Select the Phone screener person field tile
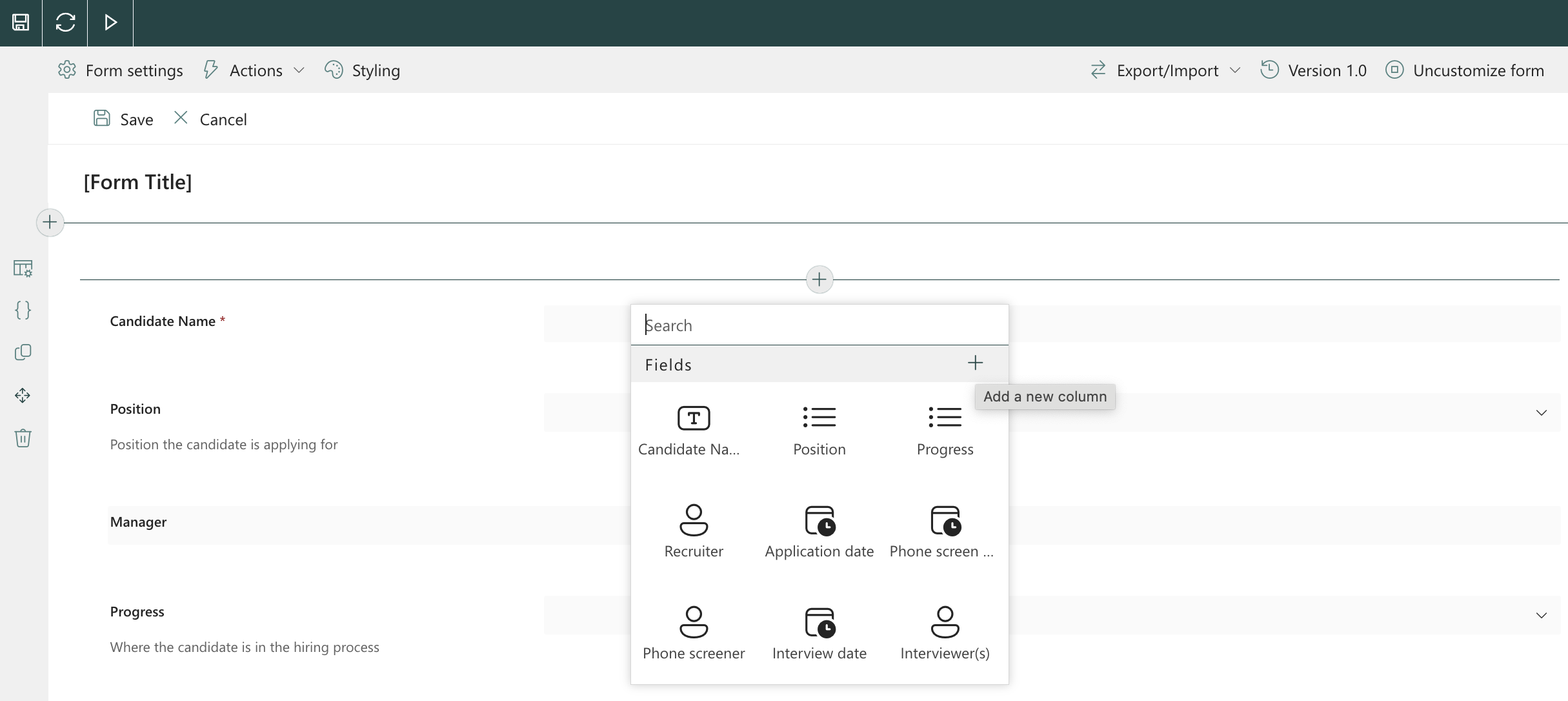 (x=694, y=634)
